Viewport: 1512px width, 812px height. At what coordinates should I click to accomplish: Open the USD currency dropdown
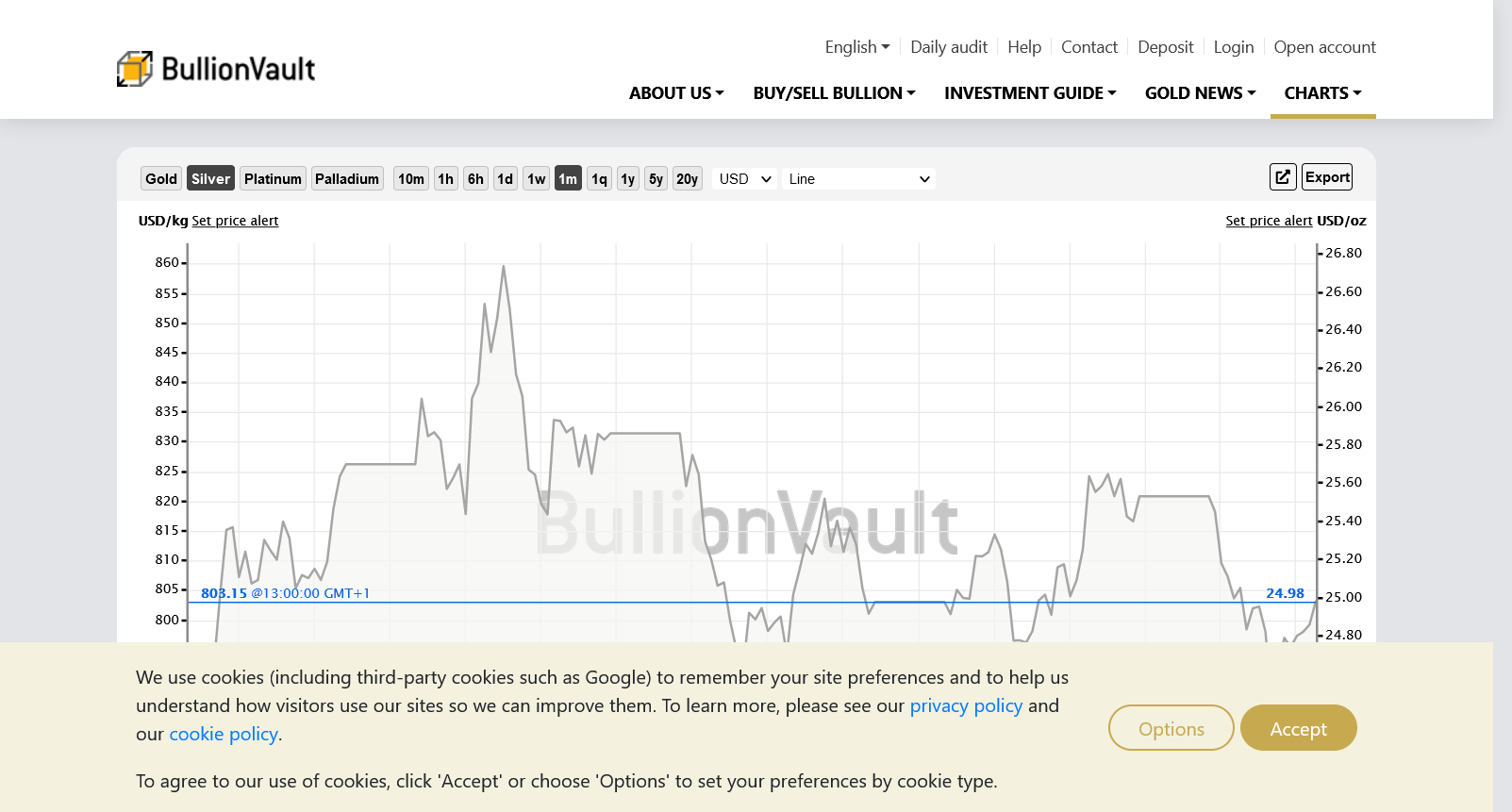[744, 179]
